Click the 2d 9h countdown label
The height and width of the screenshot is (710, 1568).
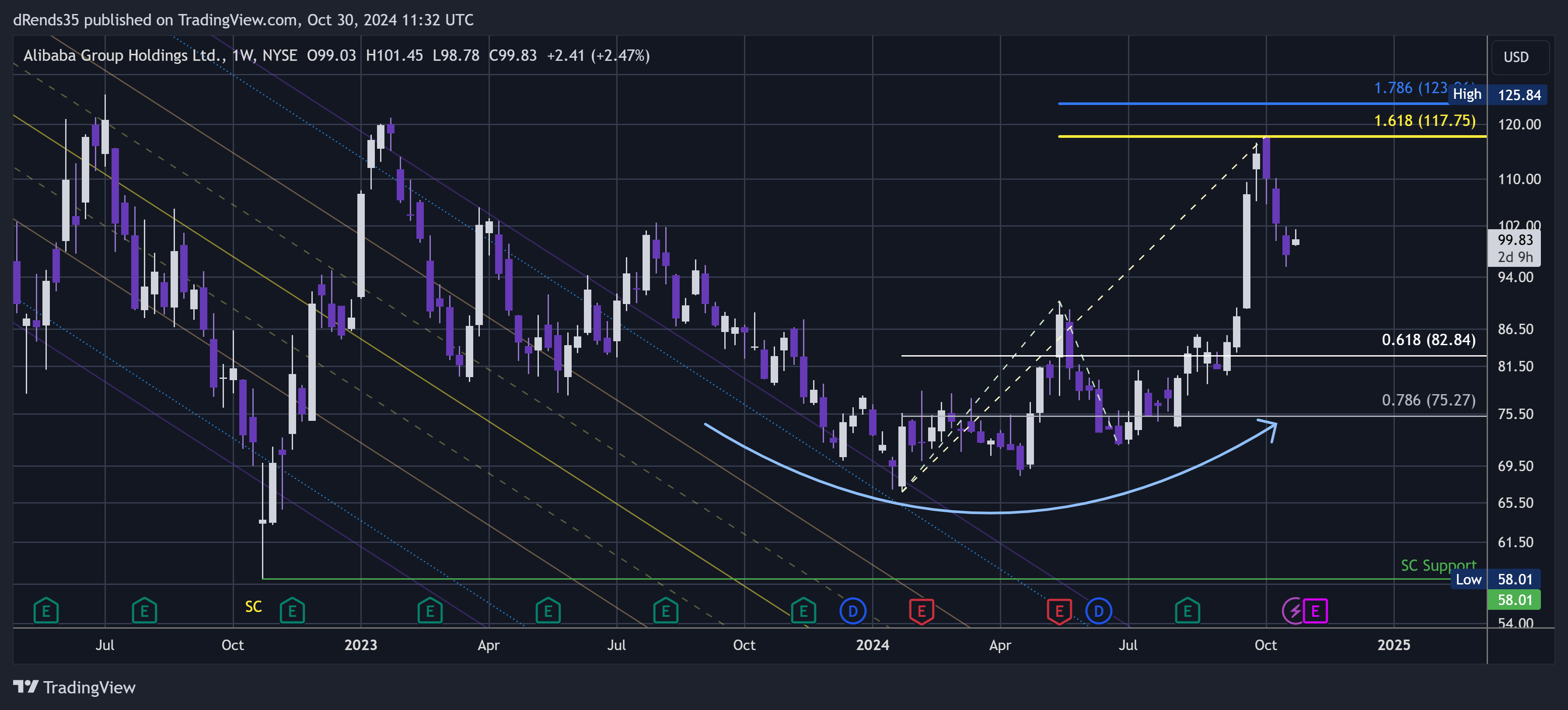pyautogui.click(x=1515, y=257)
